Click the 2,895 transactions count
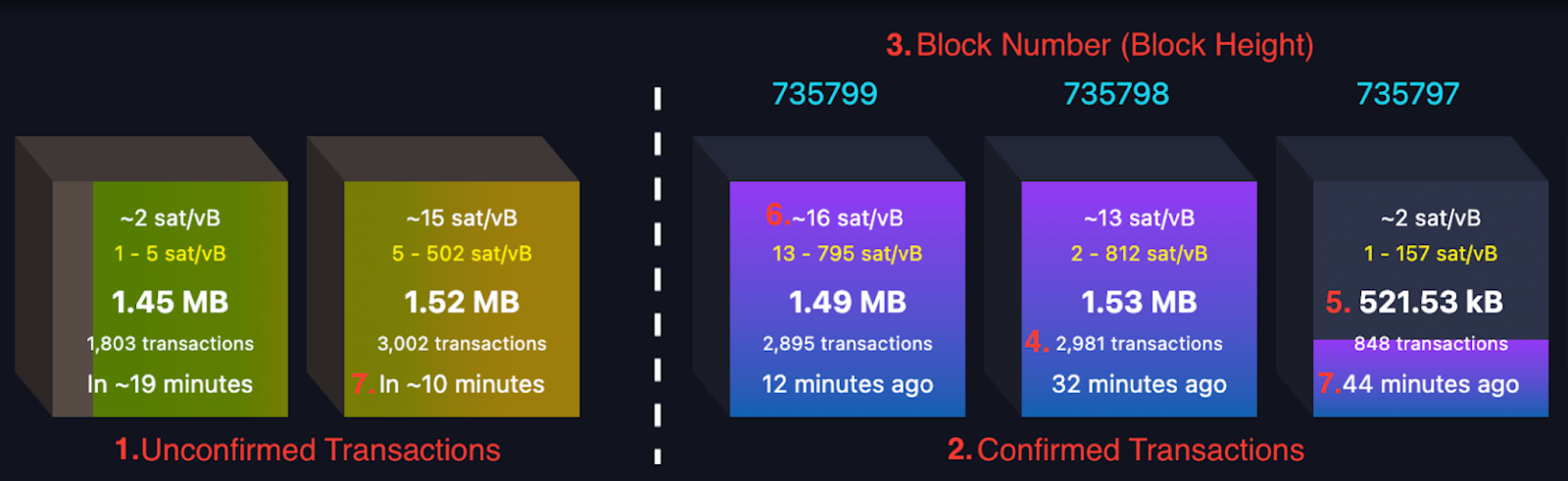1568x481 pixels. point(848,344)
